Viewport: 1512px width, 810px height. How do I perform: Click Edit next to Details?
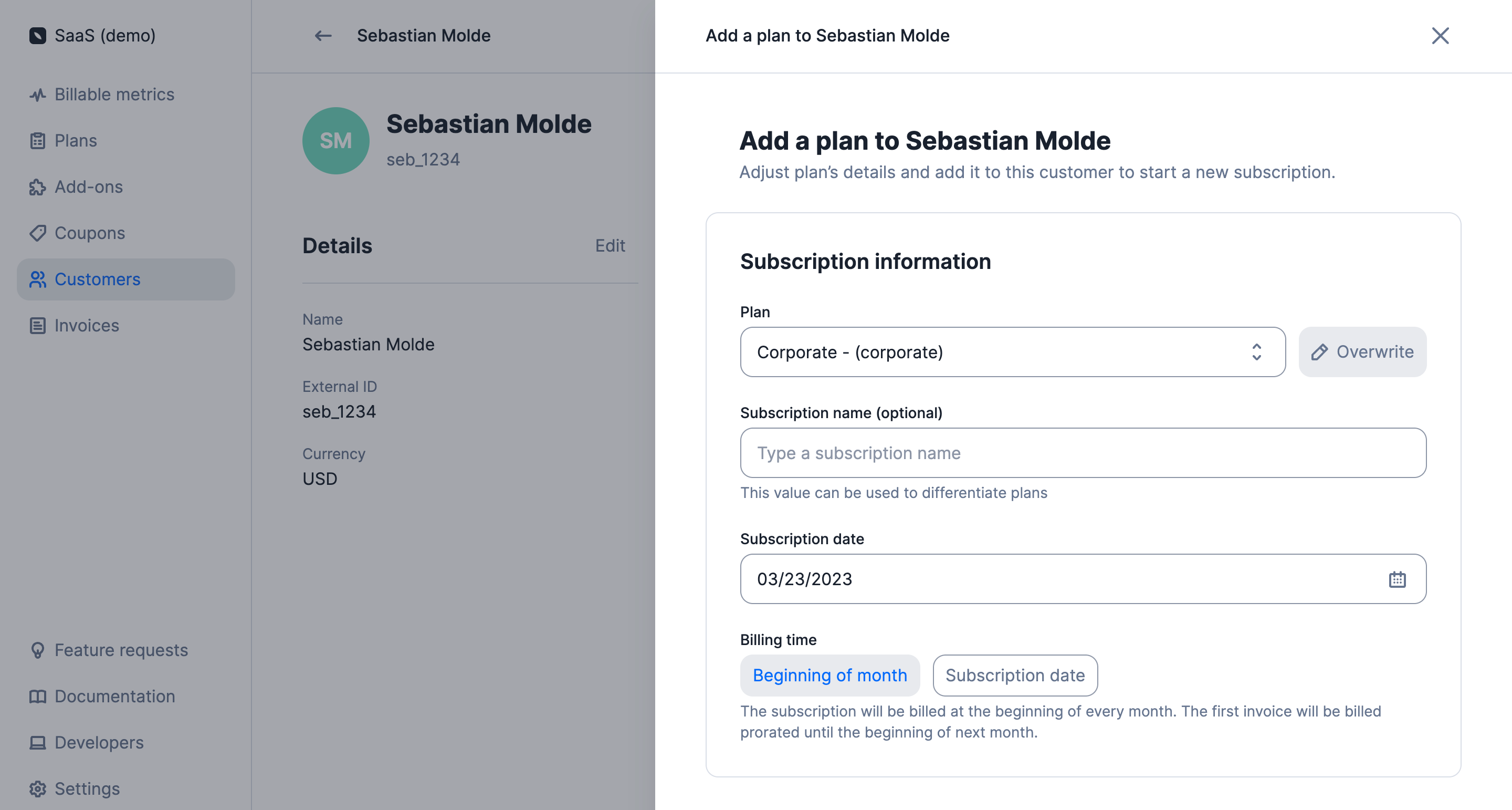610,245
